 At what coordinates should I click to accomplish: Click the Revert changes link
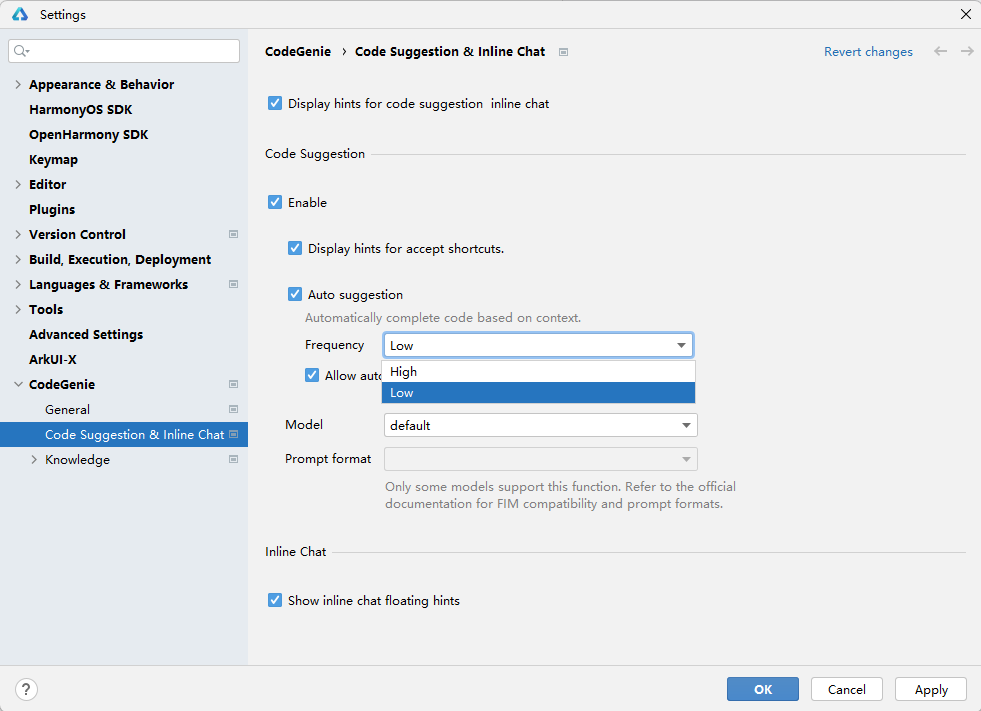click(x=867, y=52)
